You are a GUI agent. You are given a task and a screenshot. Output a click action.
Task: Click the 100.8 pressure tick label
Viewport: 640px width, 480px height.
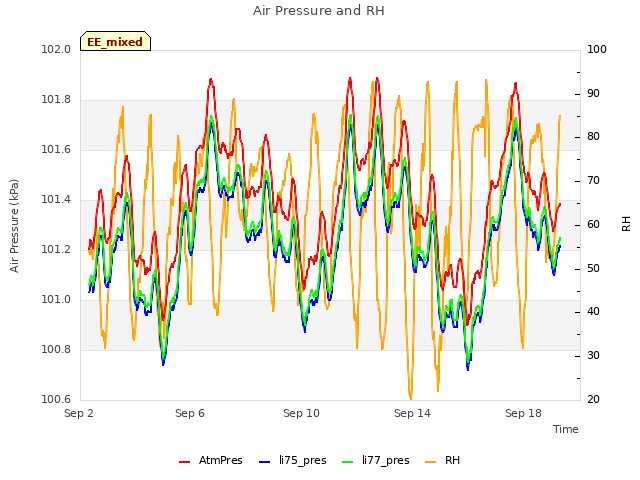tap(56, 349)
